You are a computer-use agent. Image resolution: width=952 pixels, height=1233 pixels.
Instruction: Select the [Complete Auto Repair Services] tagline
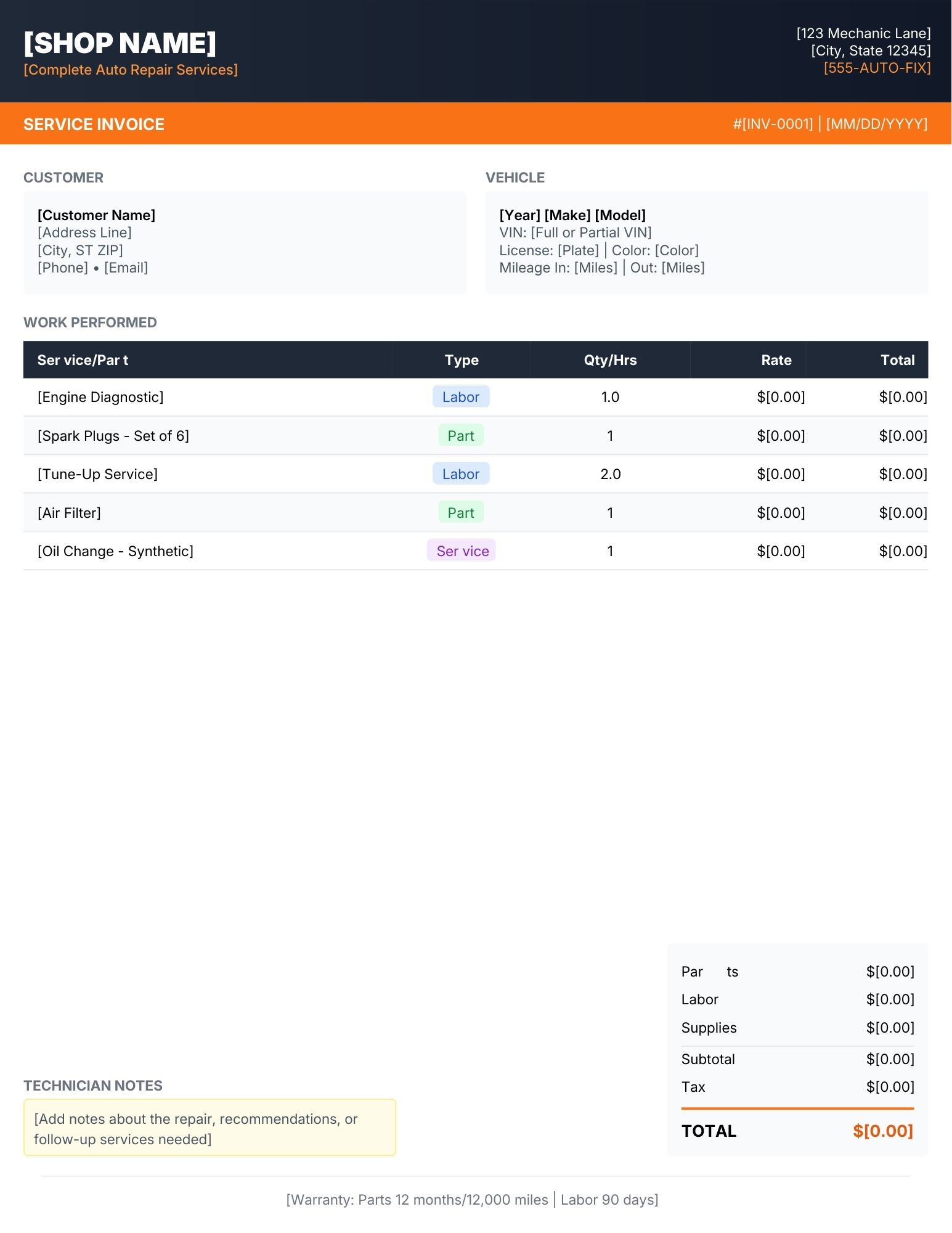(x=131, y=70)
